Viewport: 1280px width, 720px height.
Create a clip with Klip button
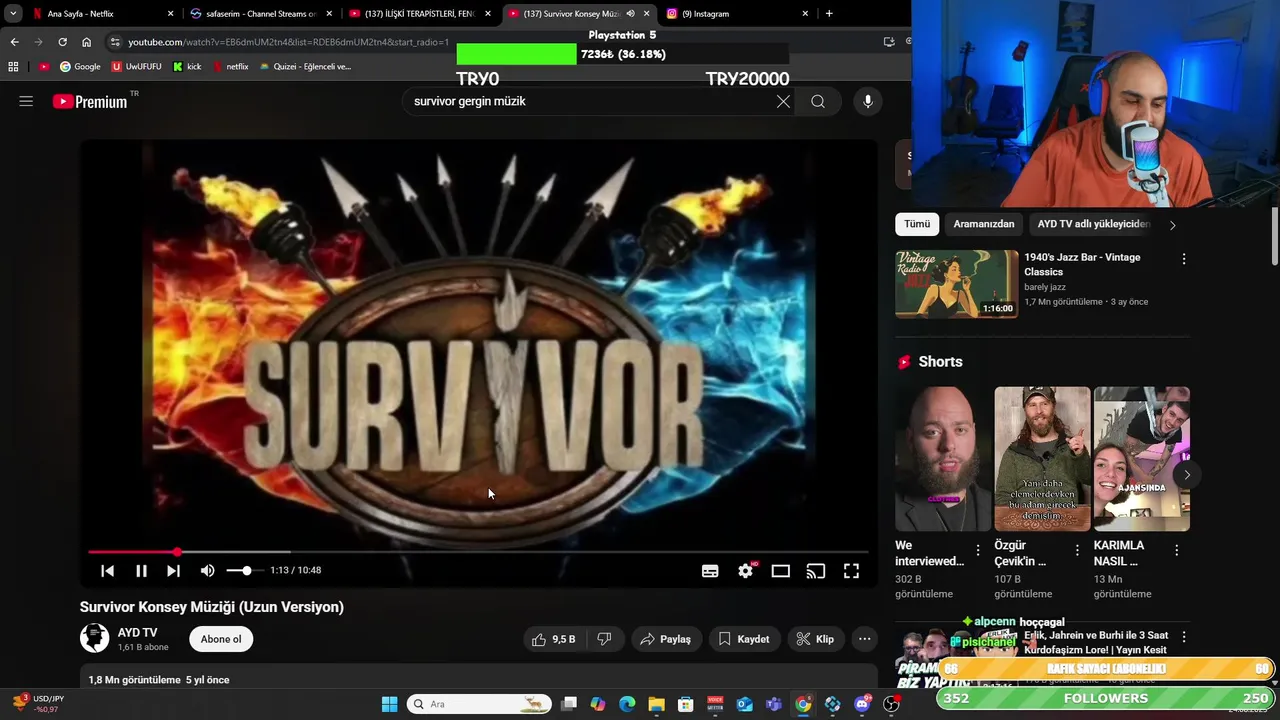click(815, 639)
